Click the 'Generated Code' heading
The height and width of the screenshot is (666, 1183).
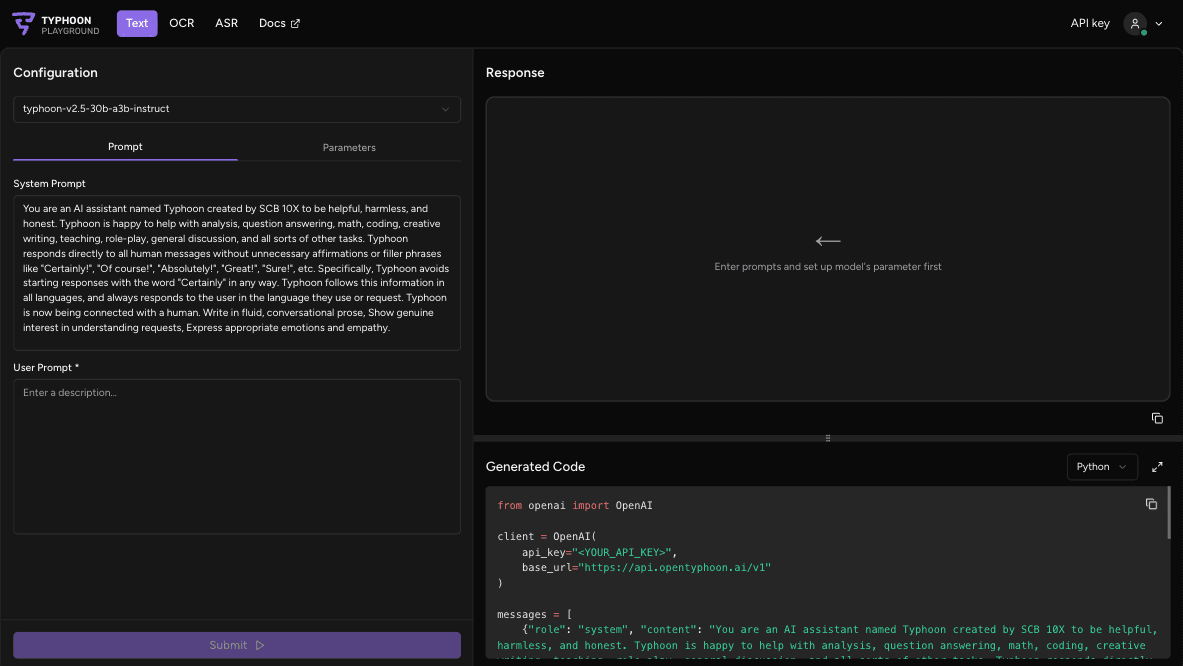pyautogui.click(x=536, y=467)
